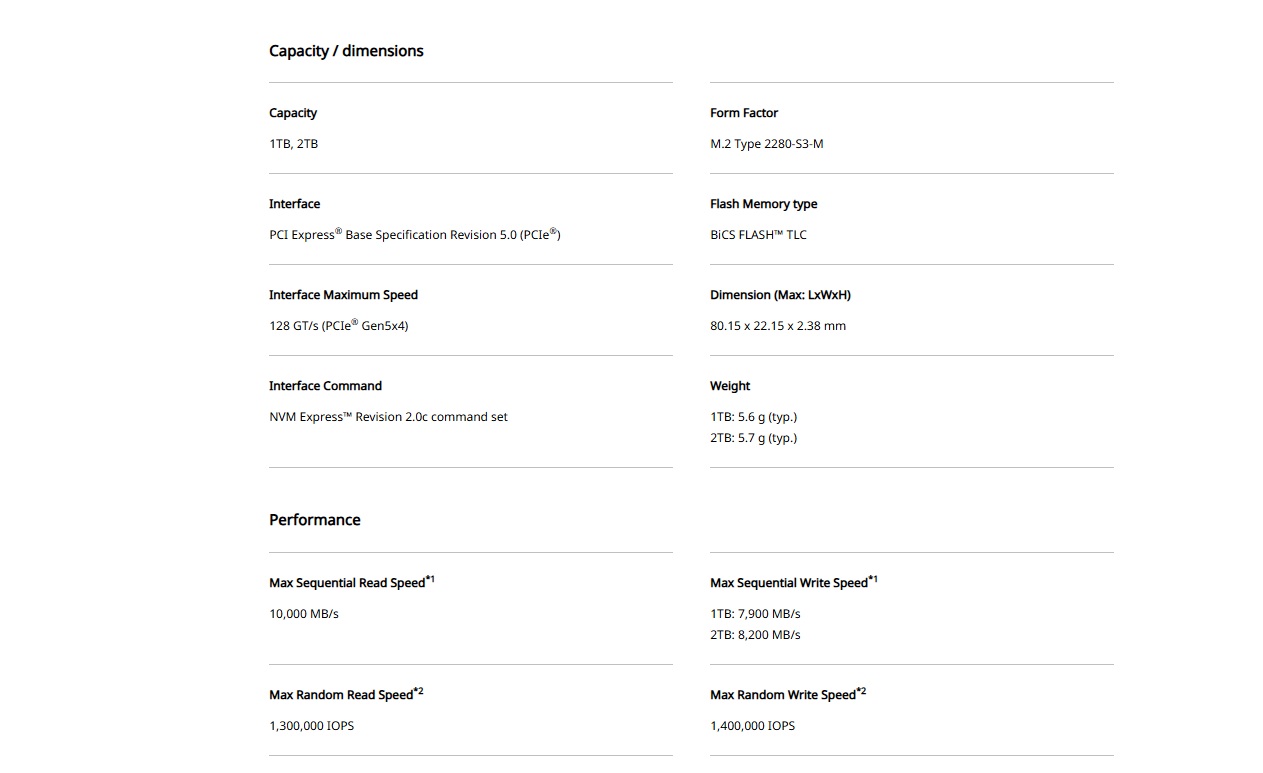This screenshot has height=773, width=1263.
Task: Click the 2TB: 8,200 MB/s write speed
Action: tap(755, 635)
